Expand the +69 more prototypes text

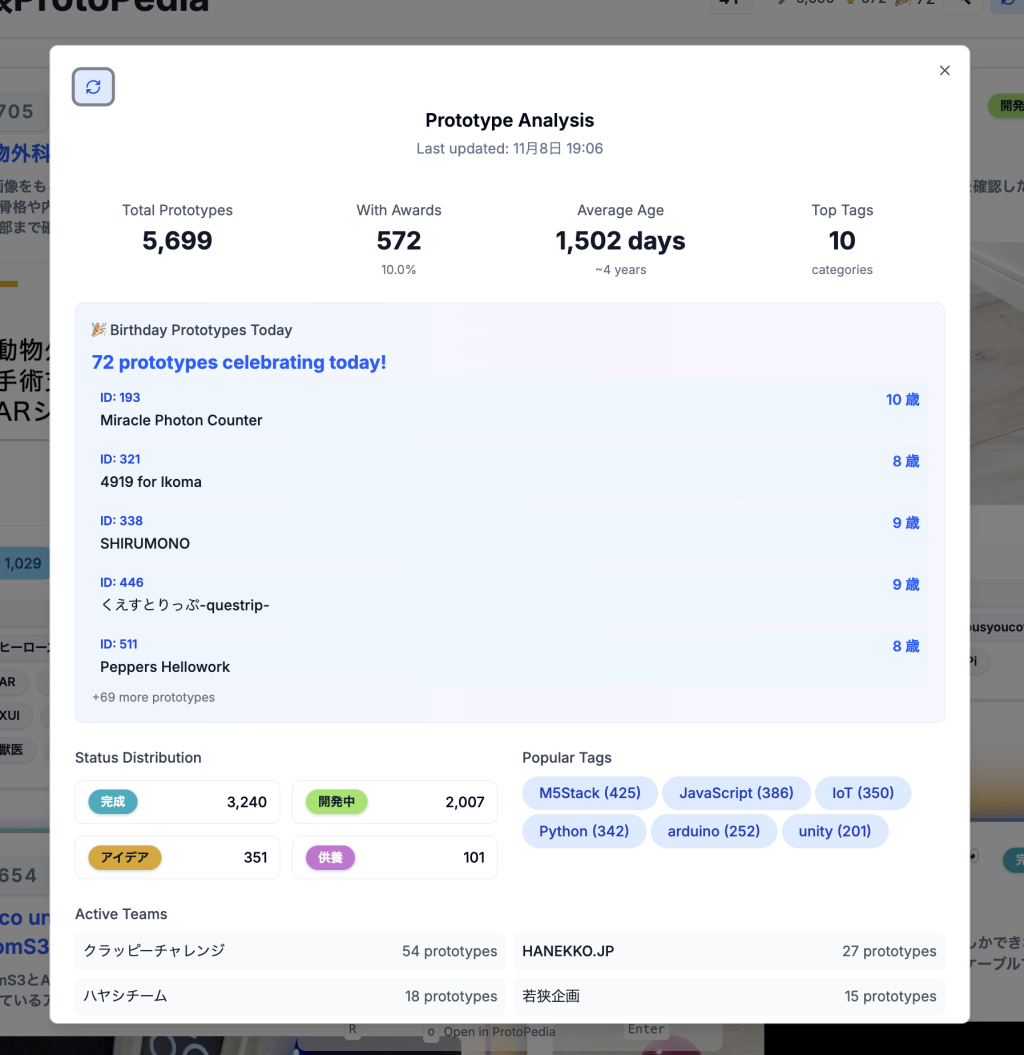(153, 697)
